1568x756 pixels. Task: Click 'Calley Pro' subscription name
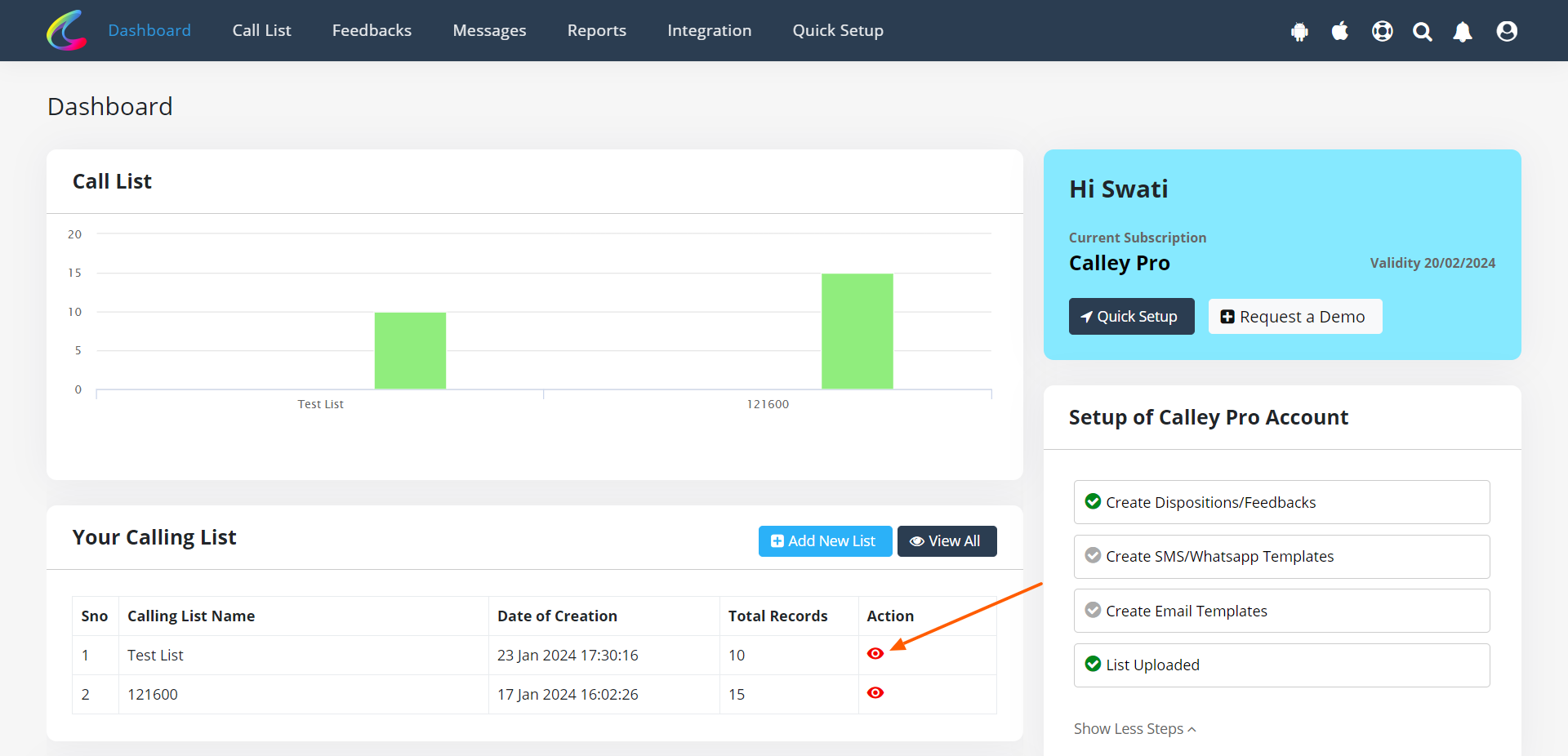pyautogui.click(x=1120, y=263)
